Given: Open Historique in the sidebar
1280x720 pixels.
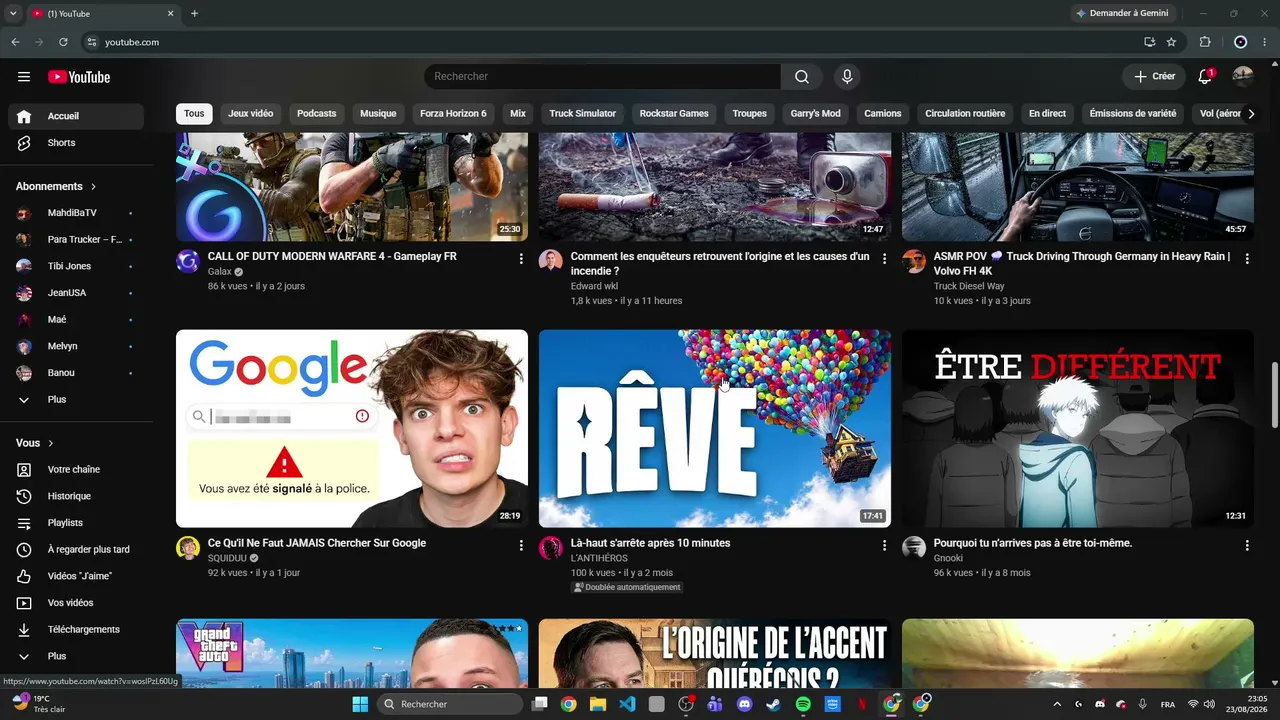Looking at the screenshot, I should tap(76, 496).
